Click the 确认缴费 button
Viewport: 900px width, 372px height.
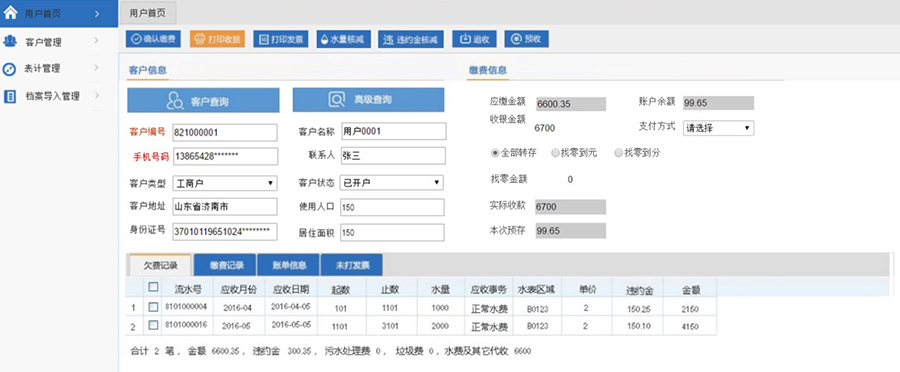(x=153, y=39)
